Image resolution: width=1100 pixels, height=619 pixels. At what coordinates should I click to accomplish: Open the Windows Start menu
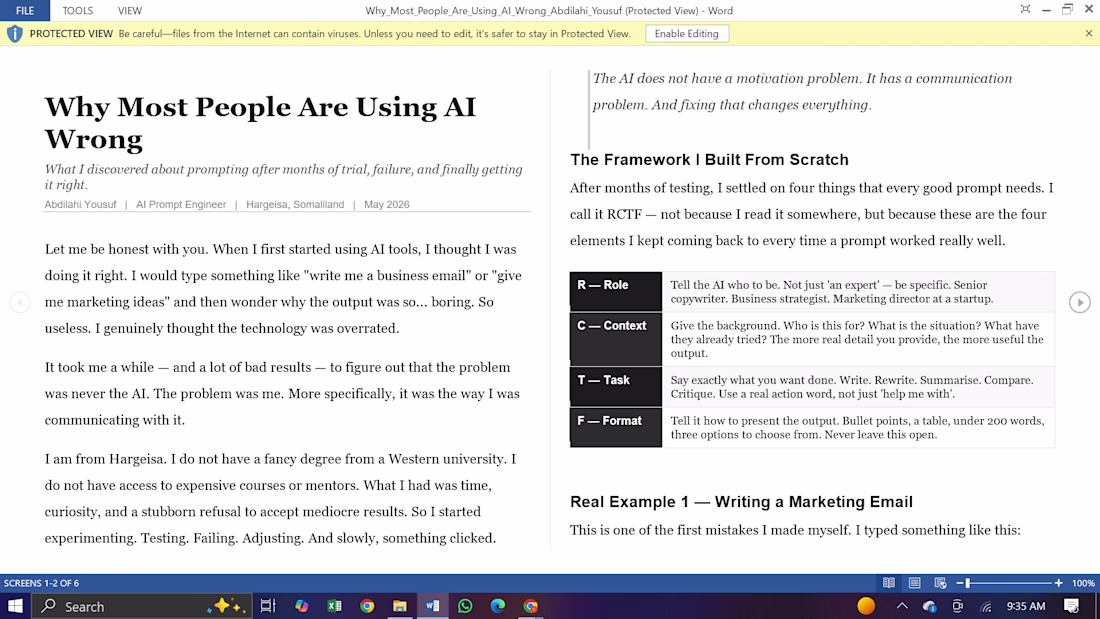15,606
